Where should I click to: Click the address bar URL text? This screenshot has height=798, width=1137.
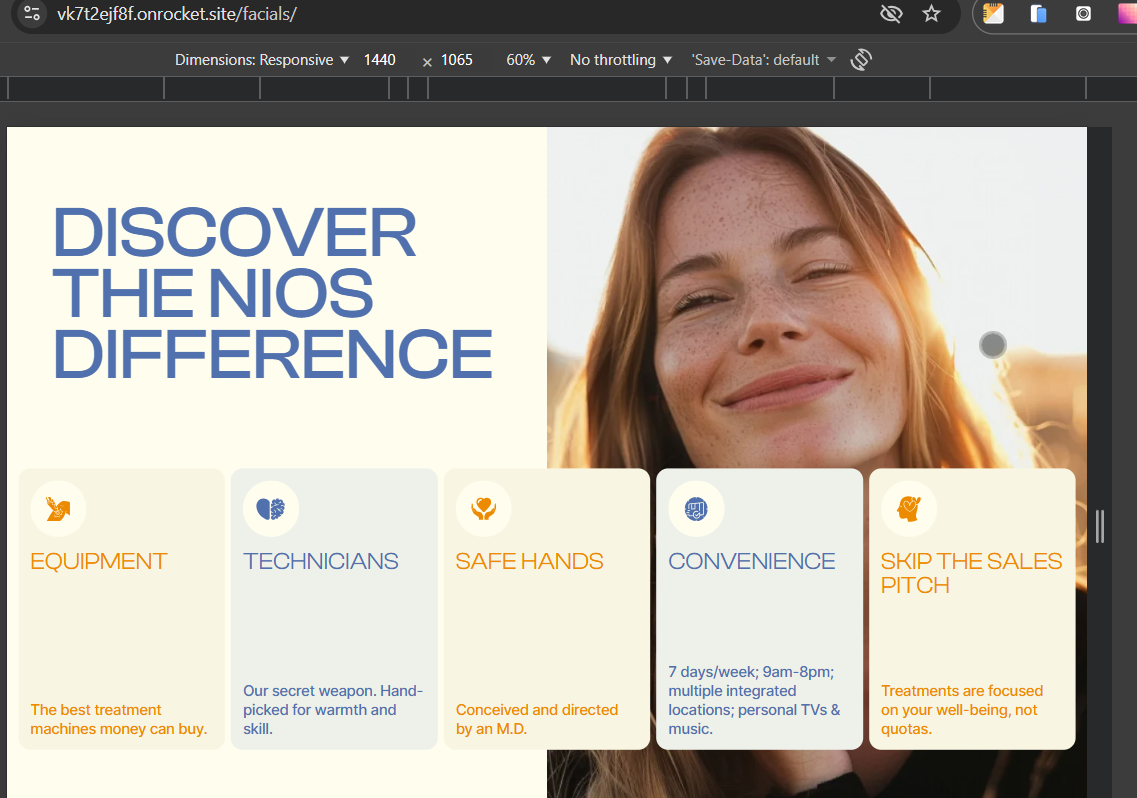(x=177, y=14)
